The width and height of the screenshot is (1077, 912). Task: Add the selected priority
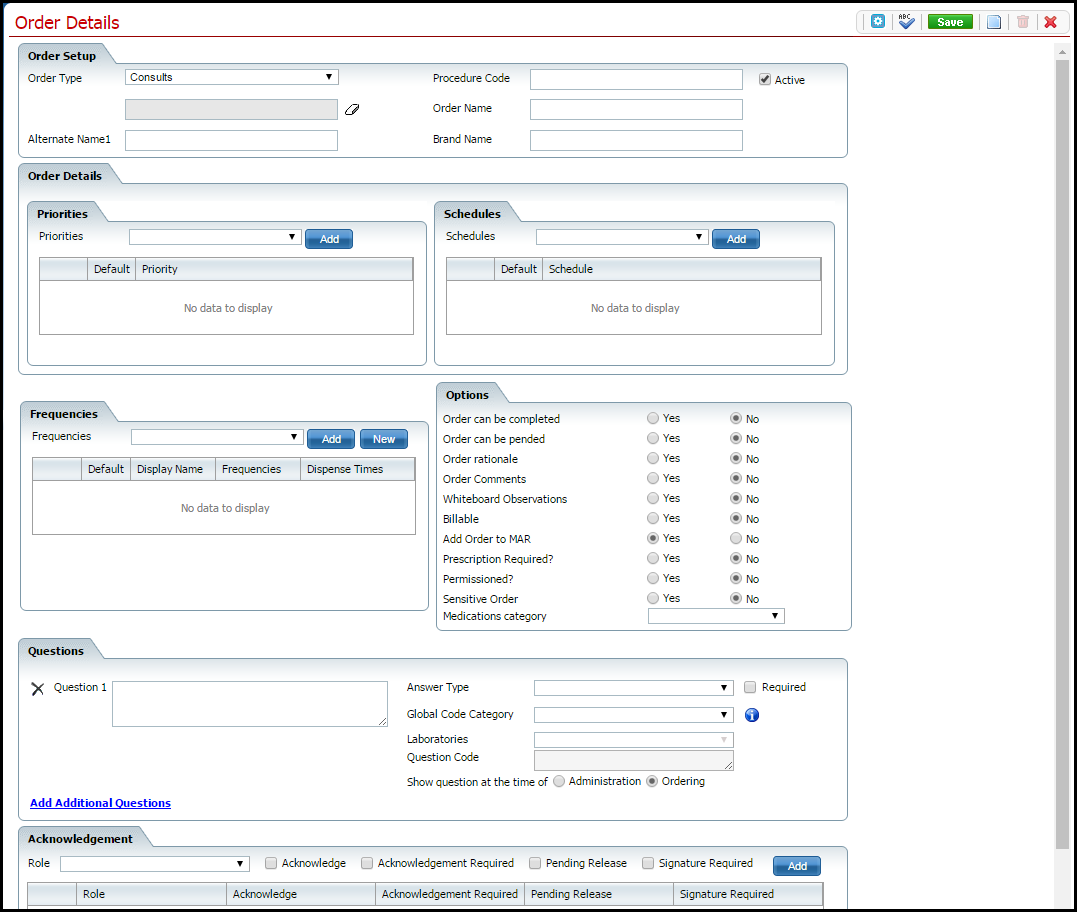pyautogui.click(x=329, y=239)
